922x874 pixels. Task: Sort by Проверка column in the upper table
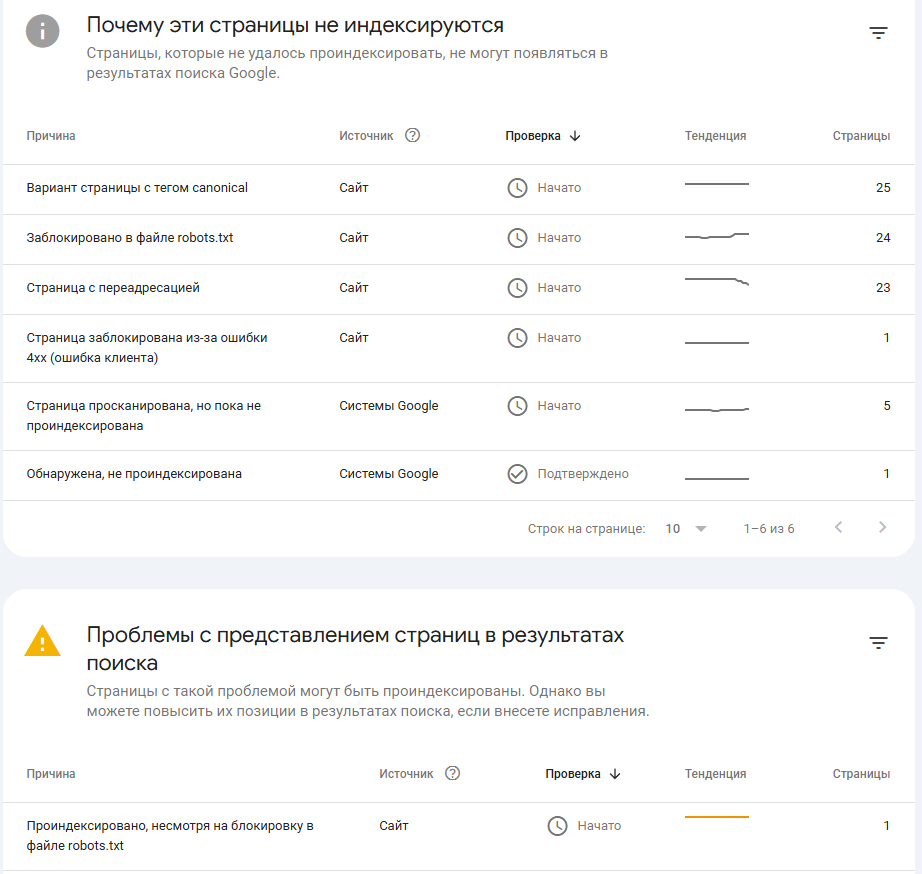pyautogui.click(x=542, y=136)
